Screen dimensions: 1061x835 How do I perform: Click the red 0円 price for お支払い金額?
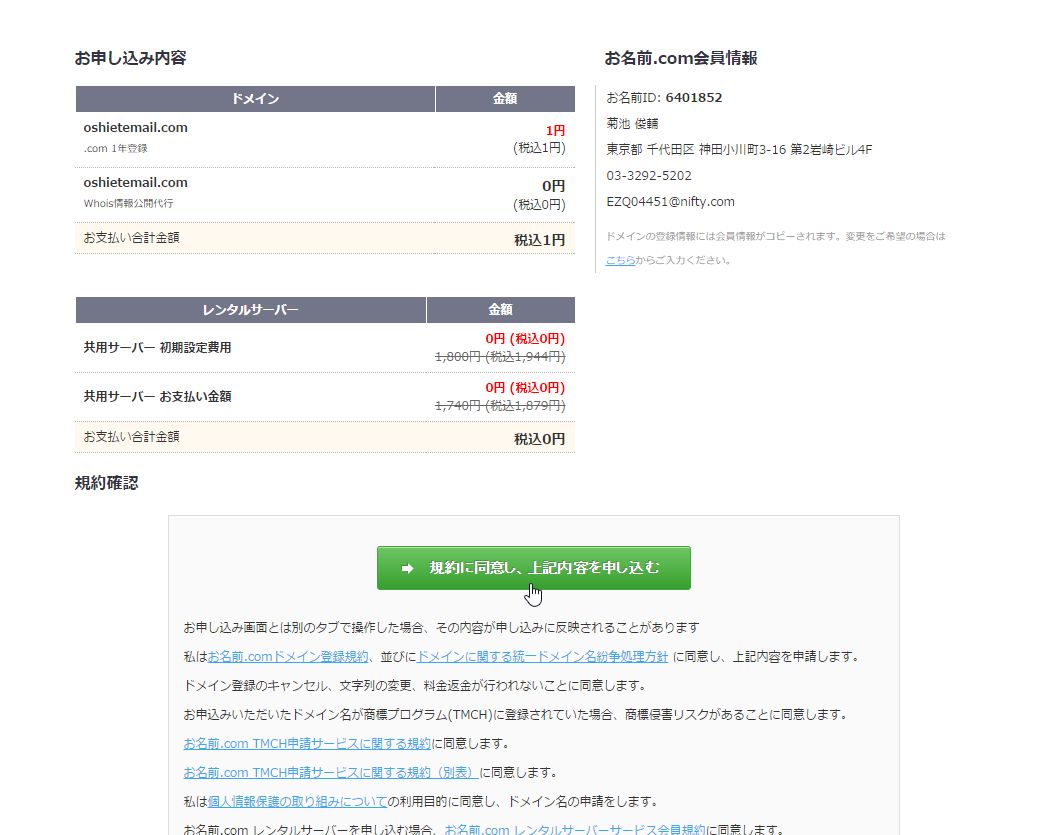pos(525,388)
